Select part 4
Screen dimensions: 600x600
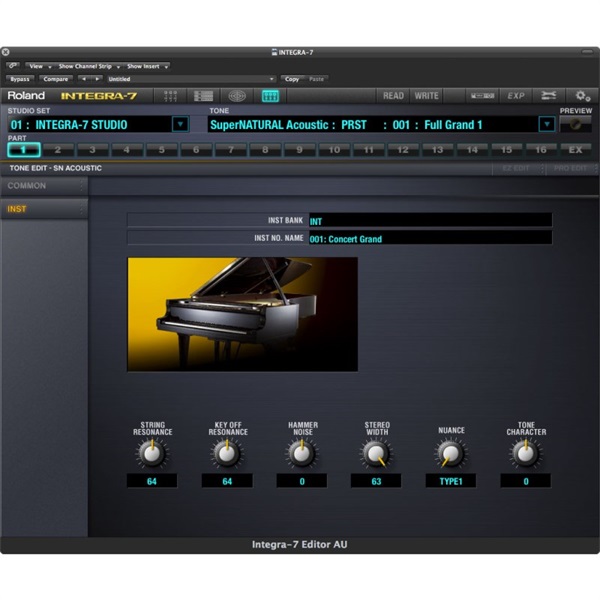click(127, 150)
